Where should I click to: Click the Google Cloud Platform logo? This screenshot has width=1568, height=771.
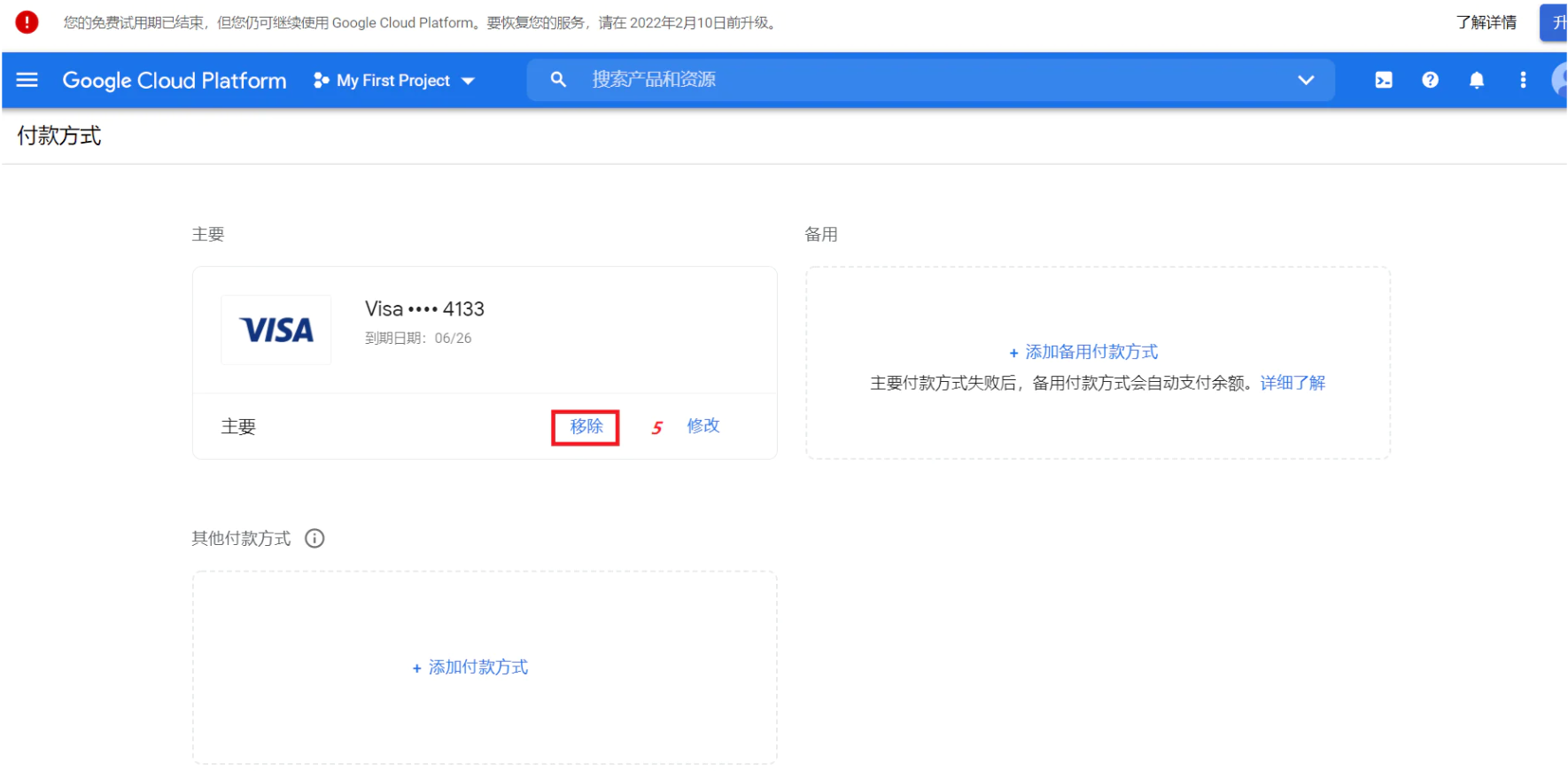[x=175, y=81]
